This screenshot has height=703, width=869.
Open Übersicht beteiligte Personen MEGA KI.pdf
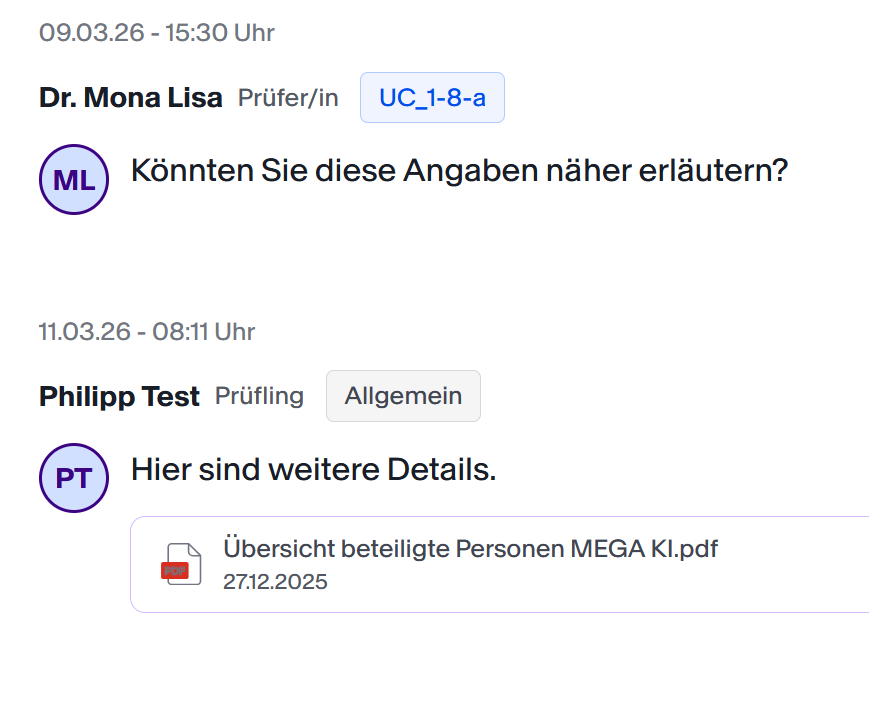(470, 548)
